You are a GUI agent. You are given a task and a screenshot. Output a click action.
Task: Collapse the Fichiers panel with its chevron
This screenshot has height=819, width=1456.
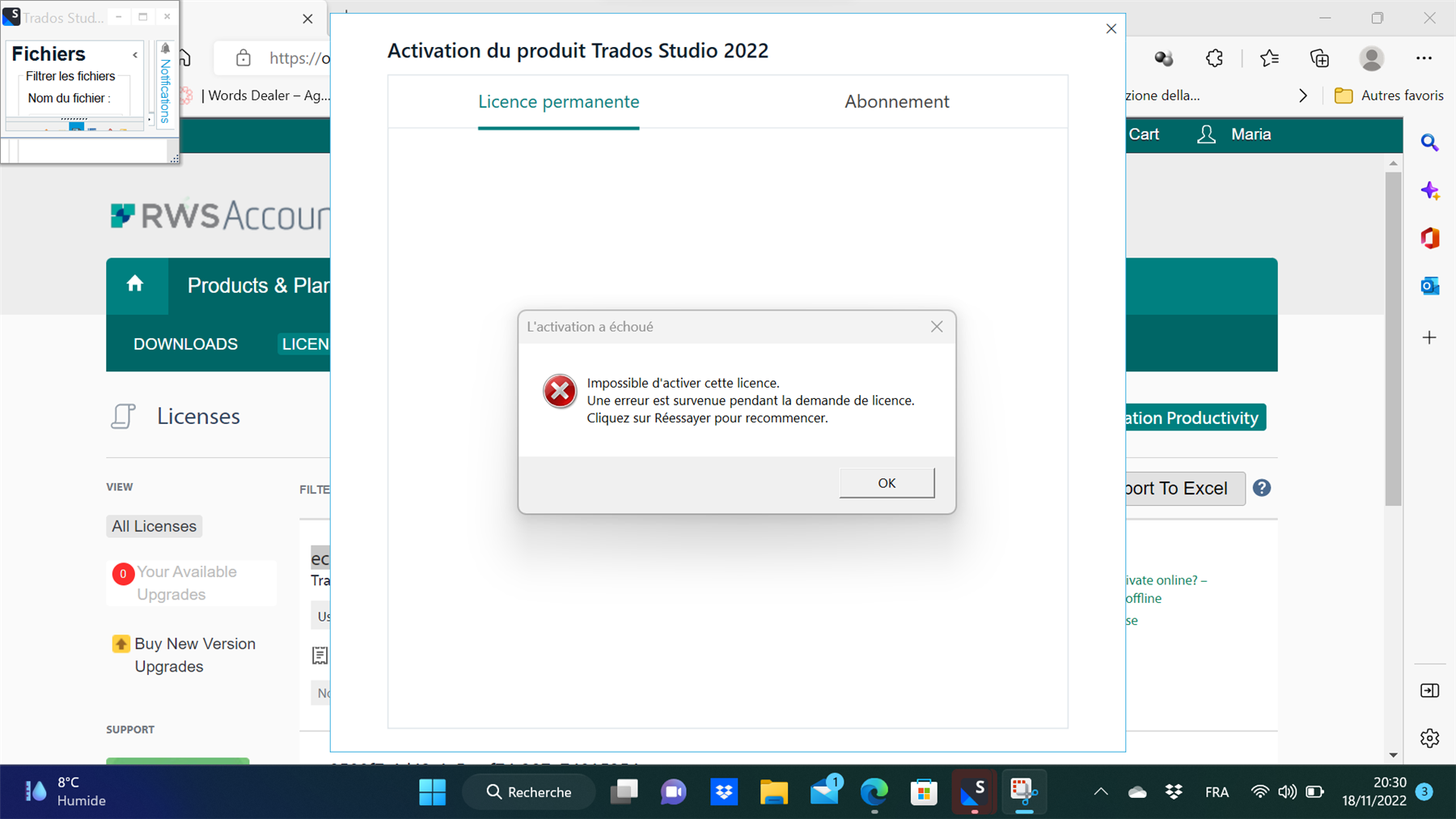click(134, 55)
